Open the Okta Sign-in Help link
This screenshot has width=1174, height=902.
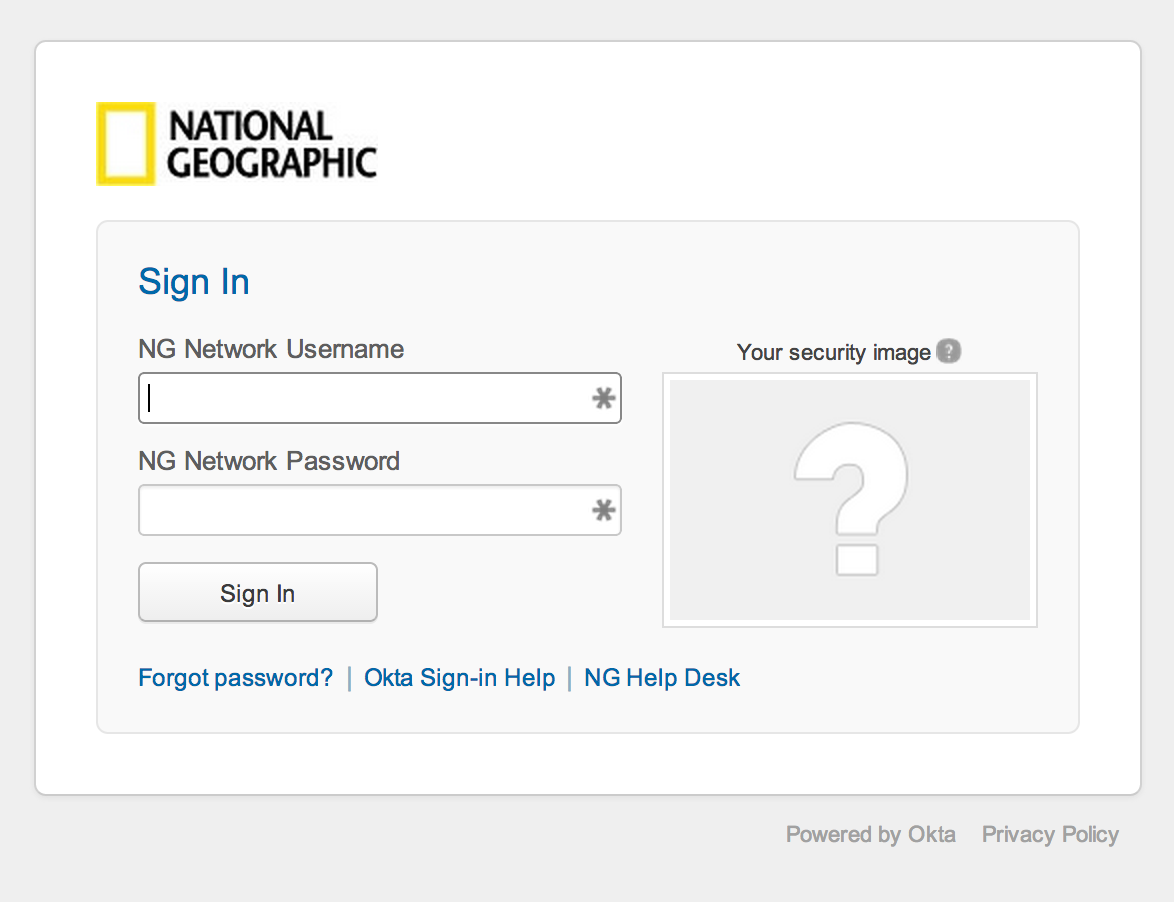coord(460,677)
